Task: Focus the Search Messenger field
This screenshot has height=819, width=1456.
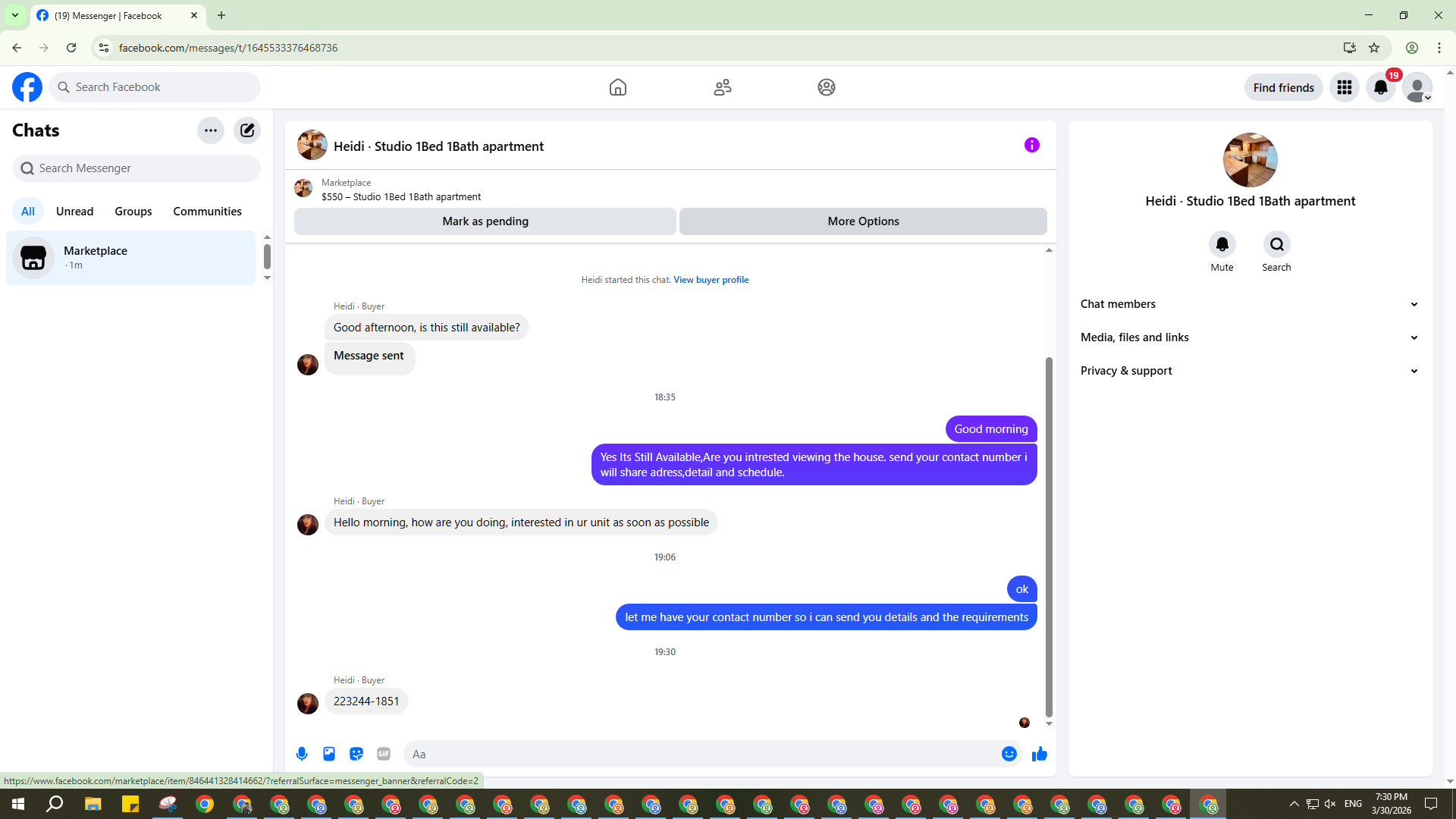Action: (x=136, y=168)
